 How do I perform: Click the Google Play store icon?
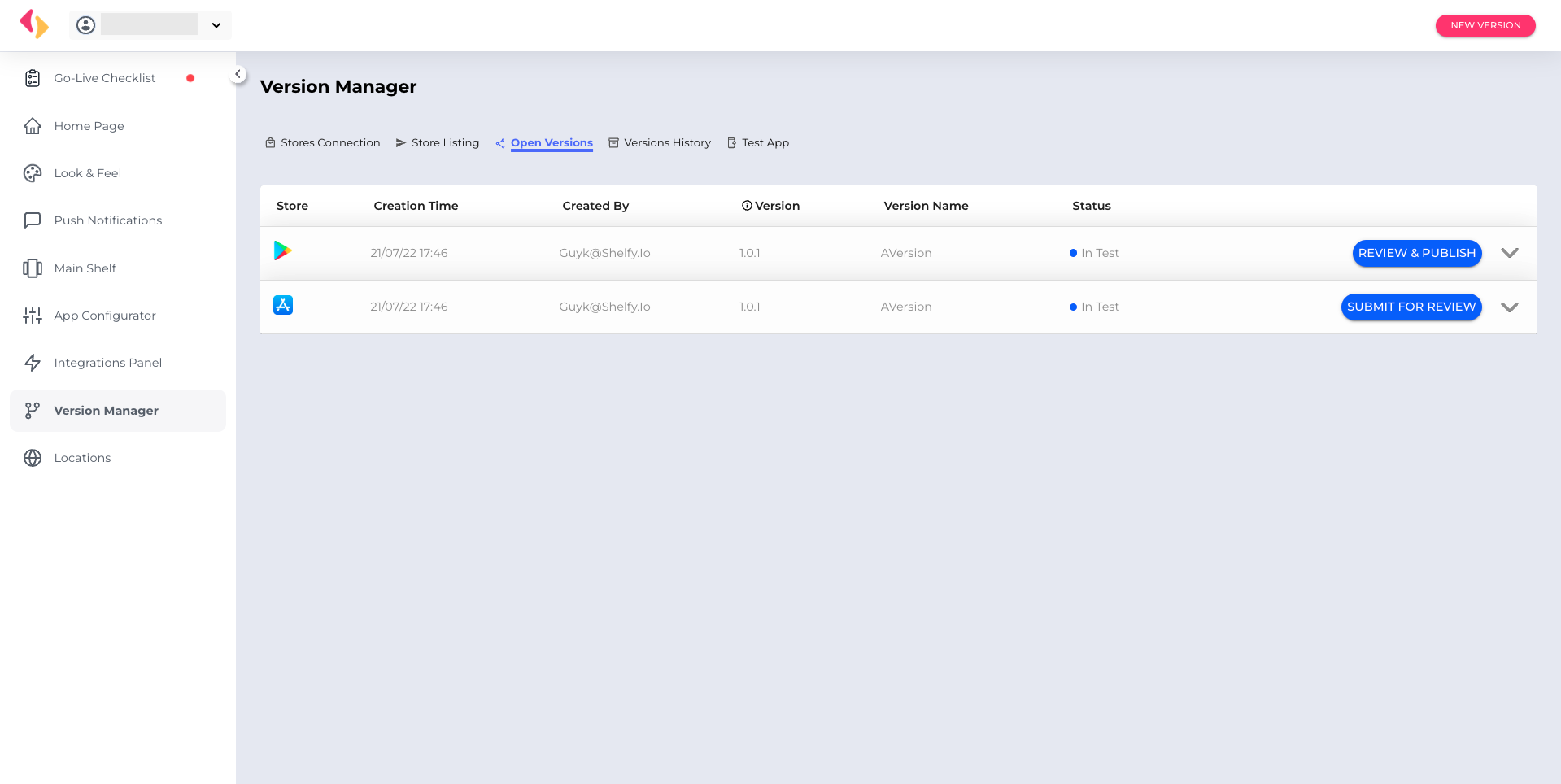point(282,251)
